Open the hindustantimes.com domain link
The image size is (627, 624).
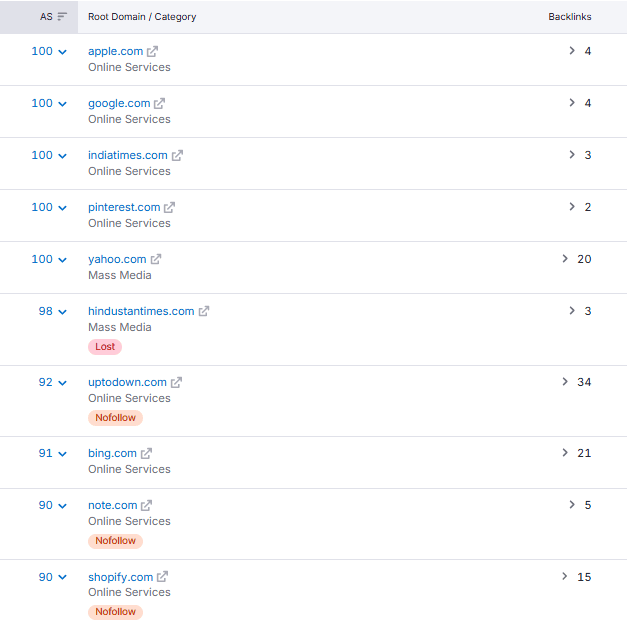click(141, 311)
